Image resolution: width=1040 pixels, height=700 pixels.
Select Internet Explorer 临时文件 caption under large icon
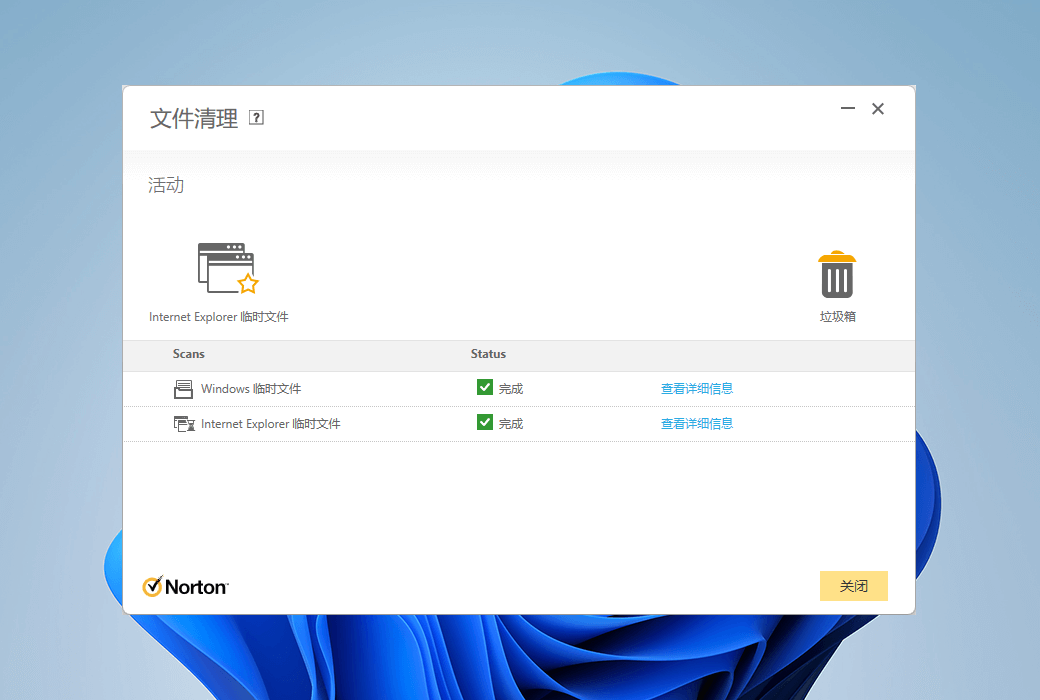coord(219,316)
